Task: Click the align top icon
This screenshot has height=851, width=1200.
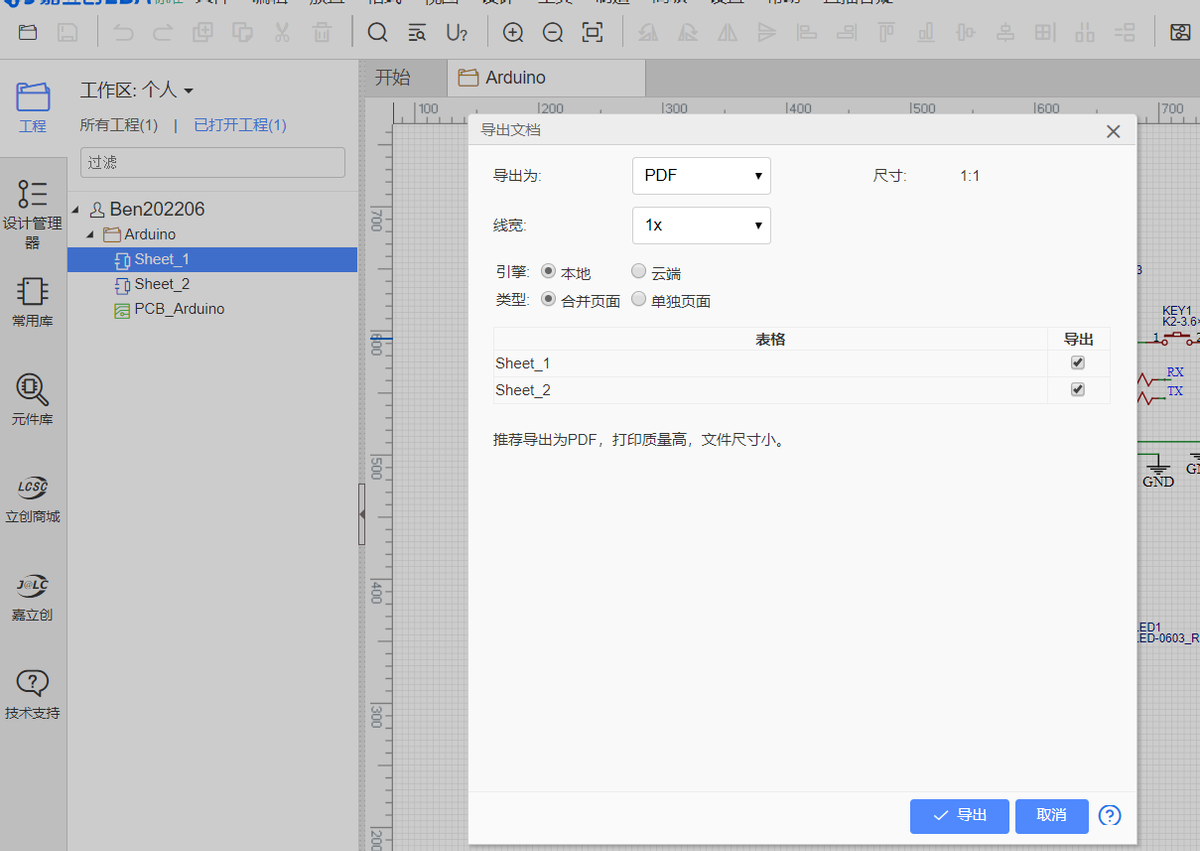Action: (x=886, y=33)
